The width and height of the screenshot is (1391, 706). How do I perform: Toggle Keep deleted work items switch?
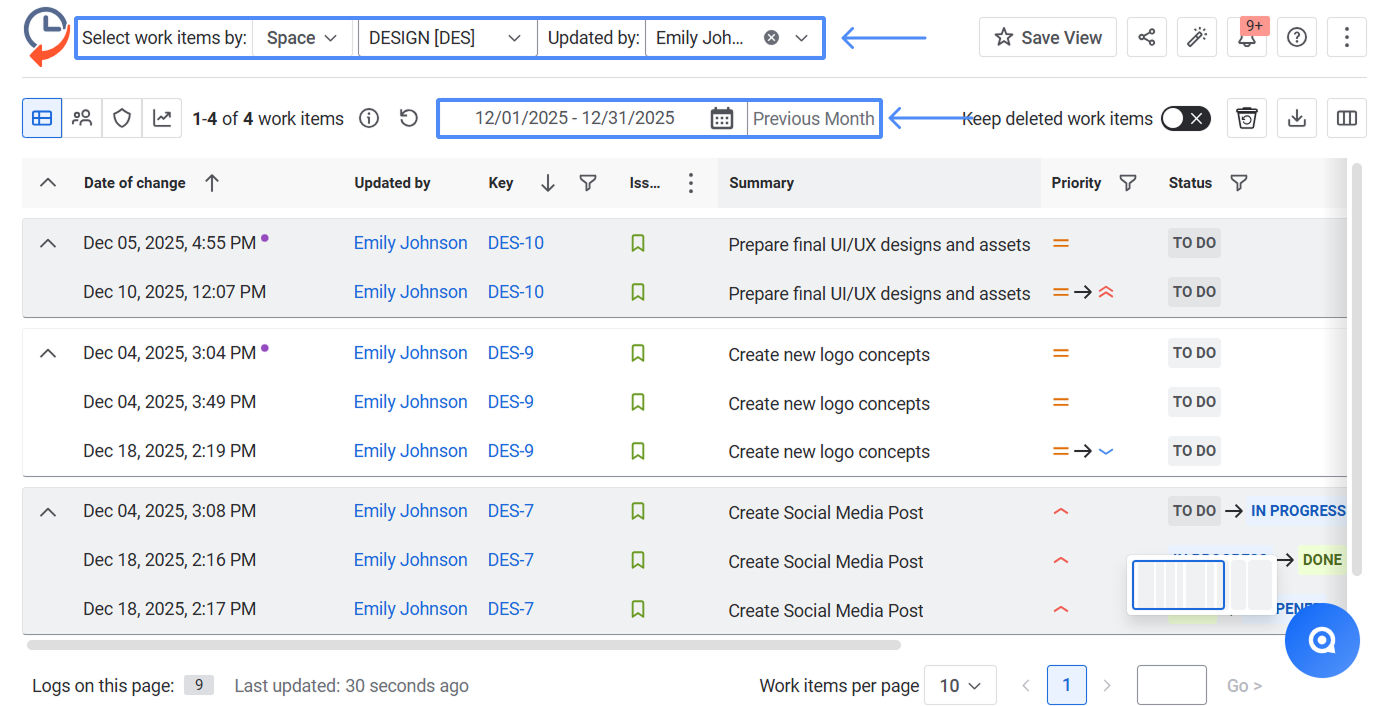(x=1185, y=118)
